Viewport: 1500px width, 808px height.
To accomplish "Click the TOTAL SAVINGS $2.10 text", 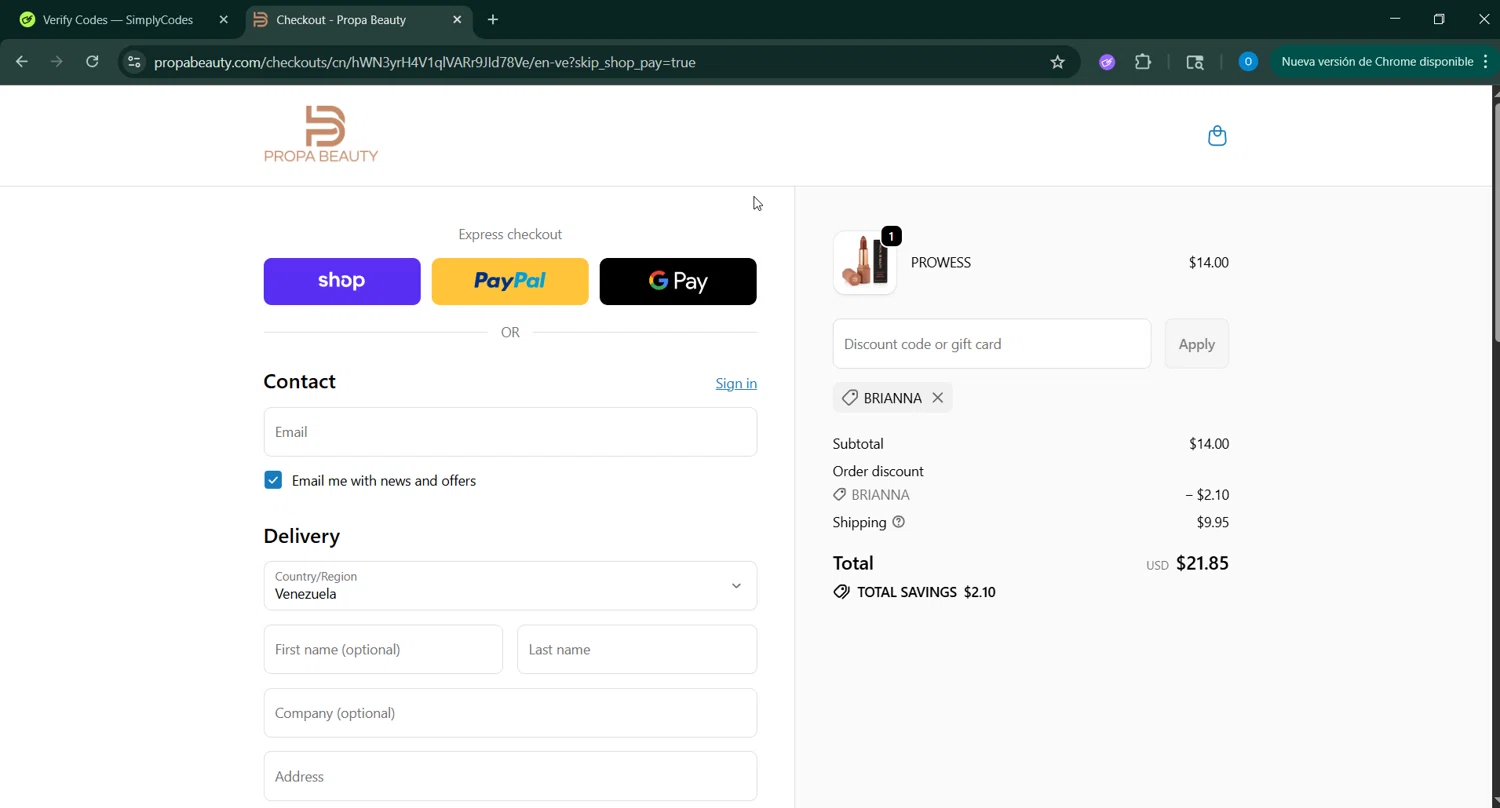I will click(926, 592).
